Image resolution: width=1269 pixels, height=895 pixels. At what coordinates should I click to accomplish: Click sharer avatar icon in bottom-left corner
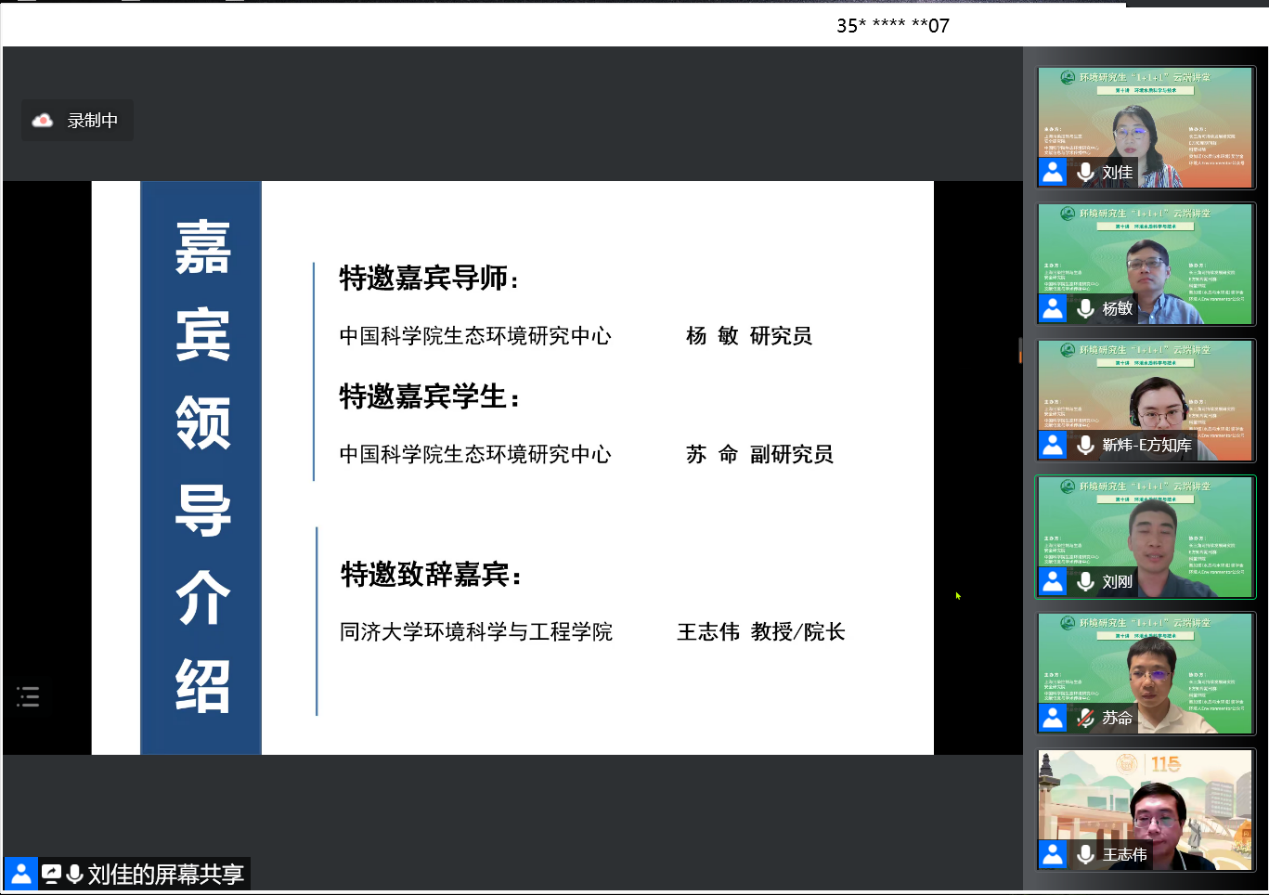click(x=20, y=874)
